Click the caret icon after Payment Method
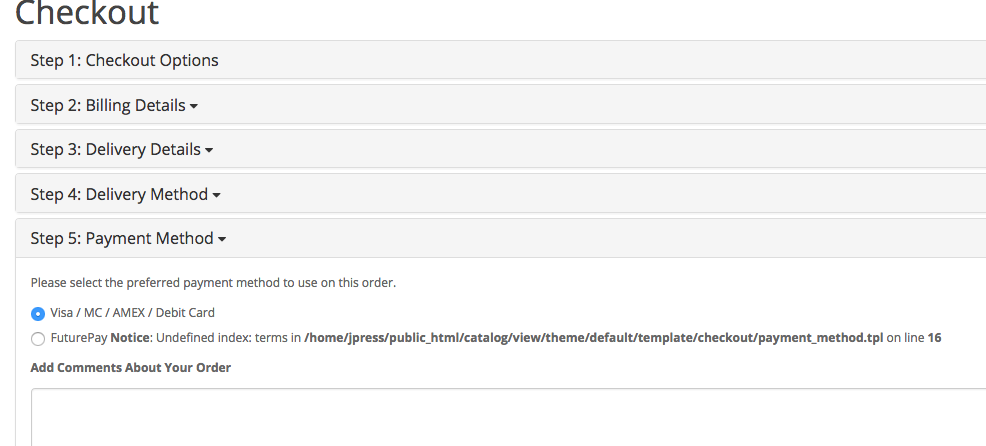This screenshot has width=986, height=446. (222, 240)
